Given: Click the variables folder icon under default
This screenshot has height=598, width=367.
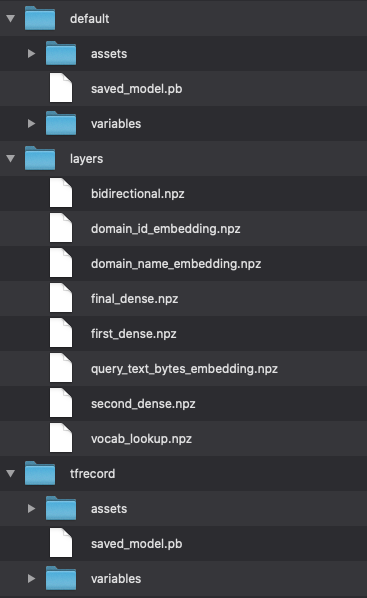Looking at the screenshot, I should coord(61,123).
